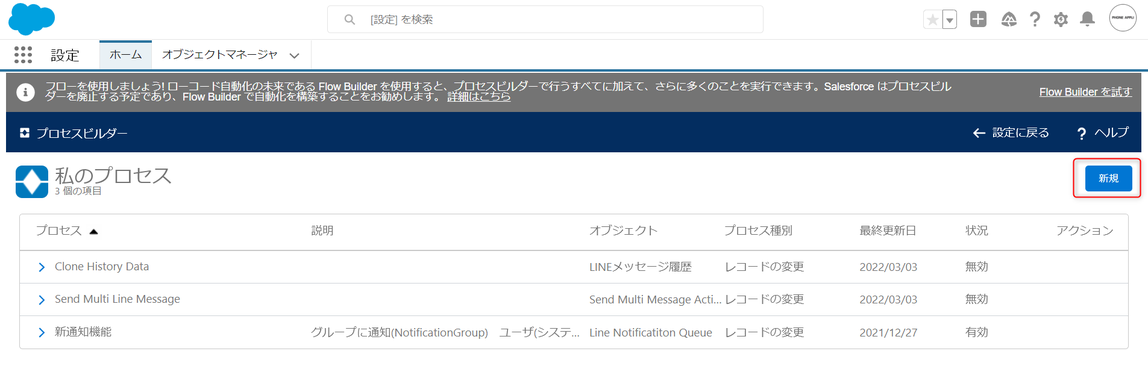Viewport: 1148px width, 366px height.
Task: Click the プロセスビルダー header icon
Action: point(24,132)
